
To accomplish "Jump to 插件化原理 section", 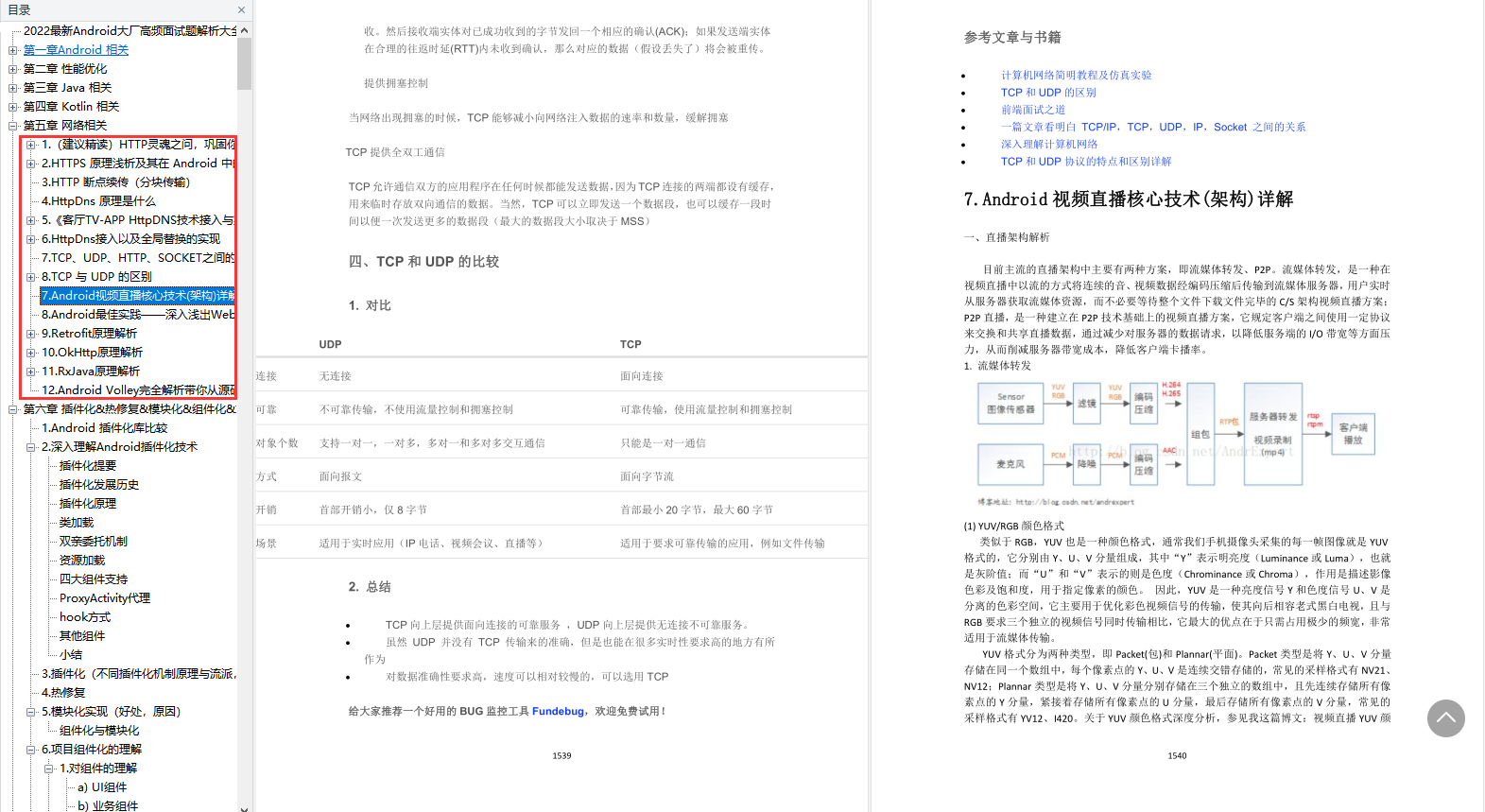I will tap(88, 504).
